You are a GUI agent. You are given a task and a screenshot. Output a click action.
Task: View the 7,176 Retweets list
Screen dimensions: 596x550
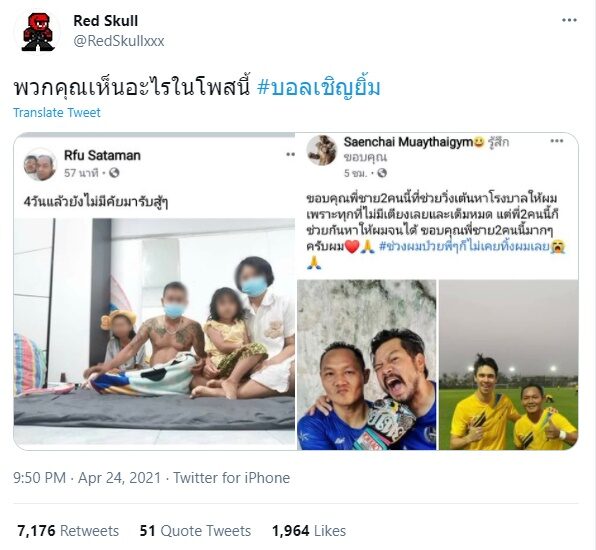coord(68,531)
